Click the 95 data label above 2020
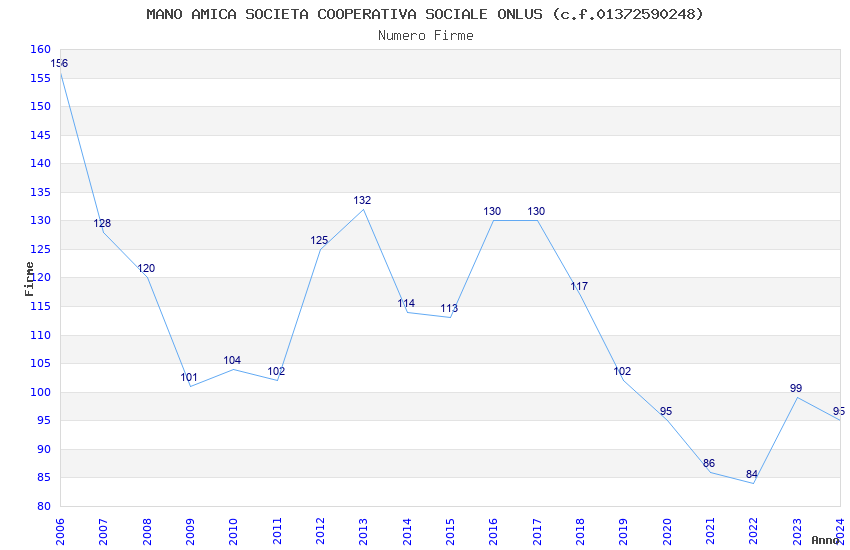 pyautogui.click(x=666, y=411)
